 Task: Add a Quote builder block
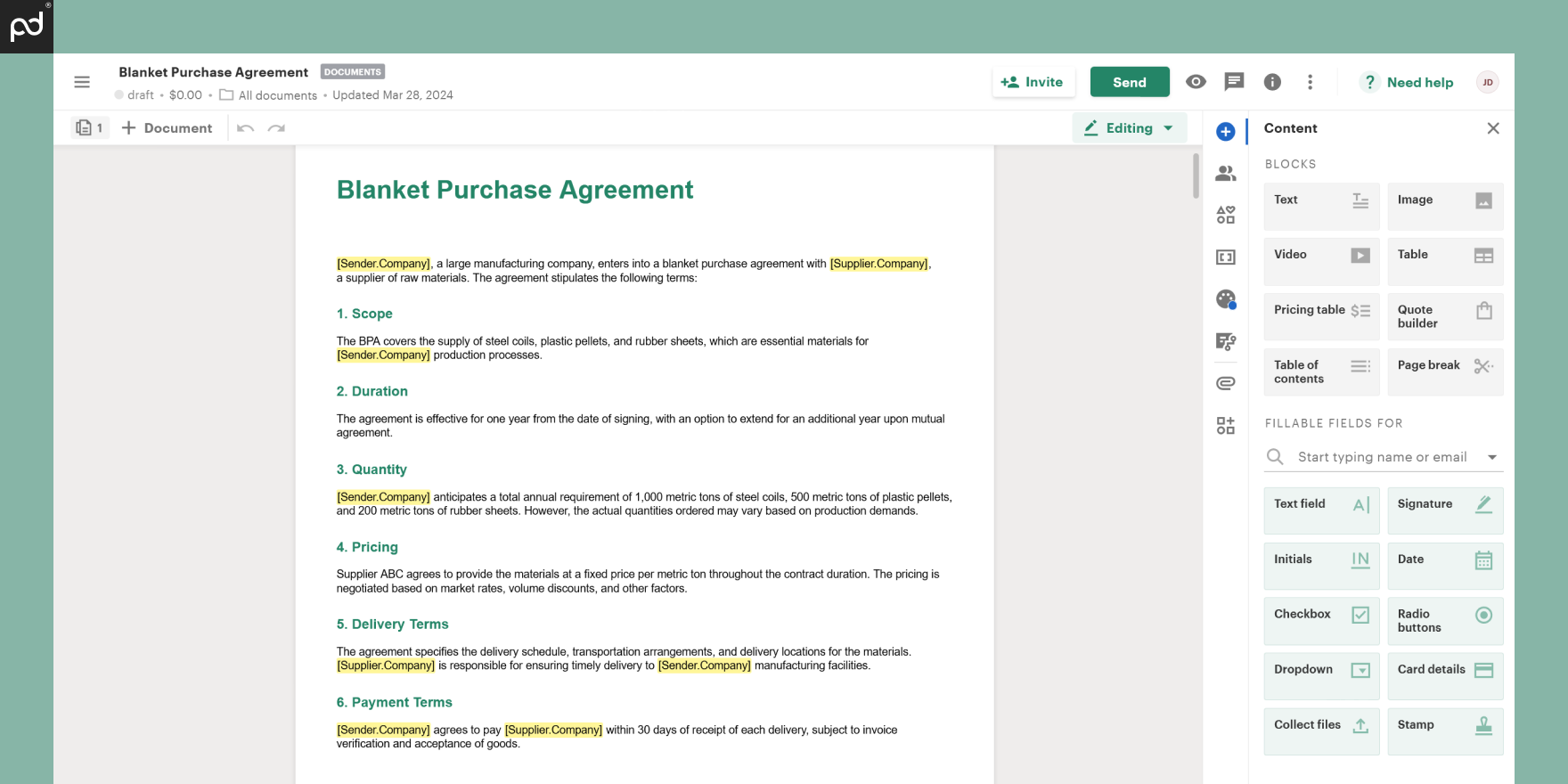[1445, 317]
